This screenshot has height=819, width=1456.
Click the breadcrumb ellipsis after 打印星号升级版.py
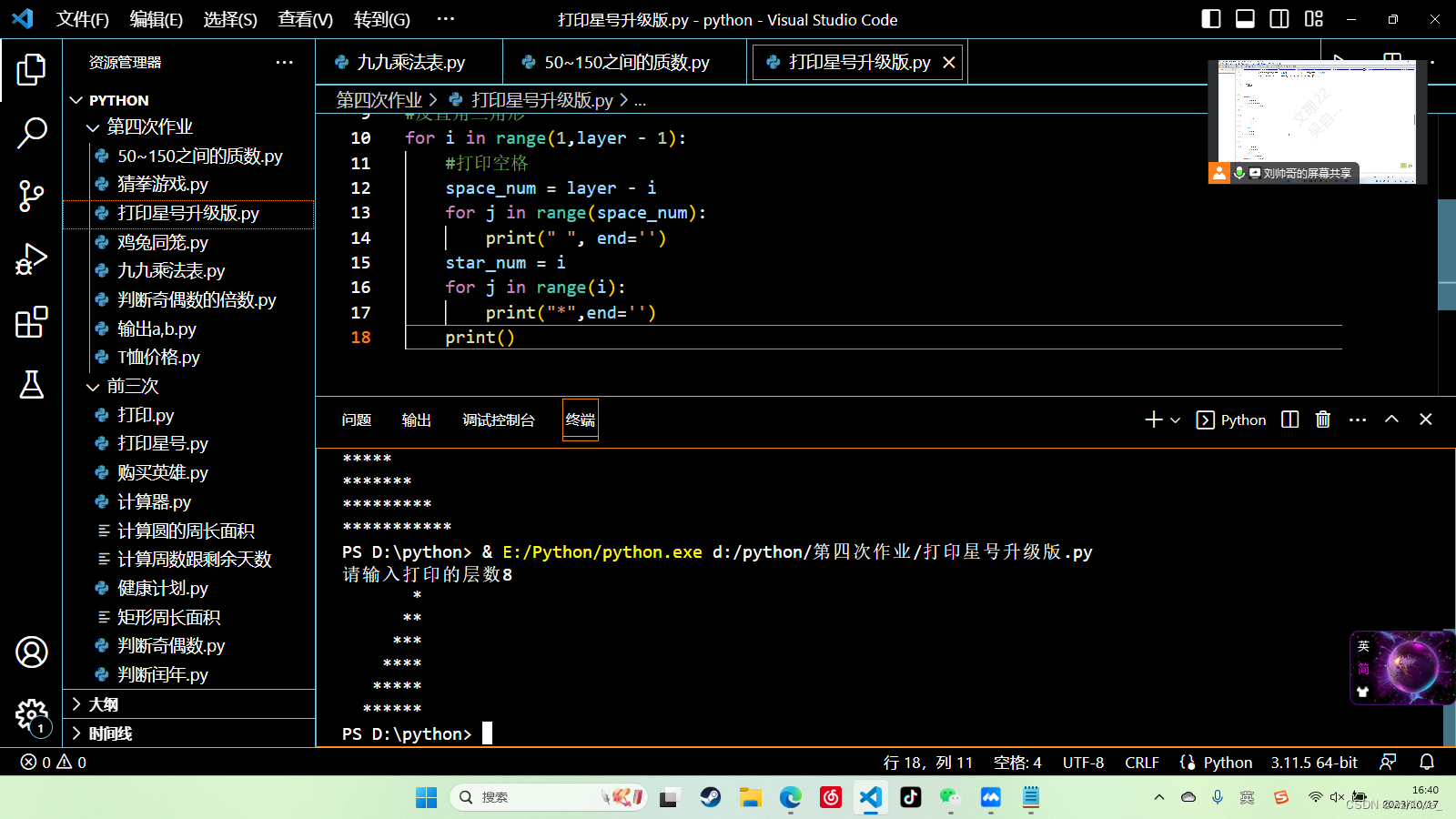[641, 100]
